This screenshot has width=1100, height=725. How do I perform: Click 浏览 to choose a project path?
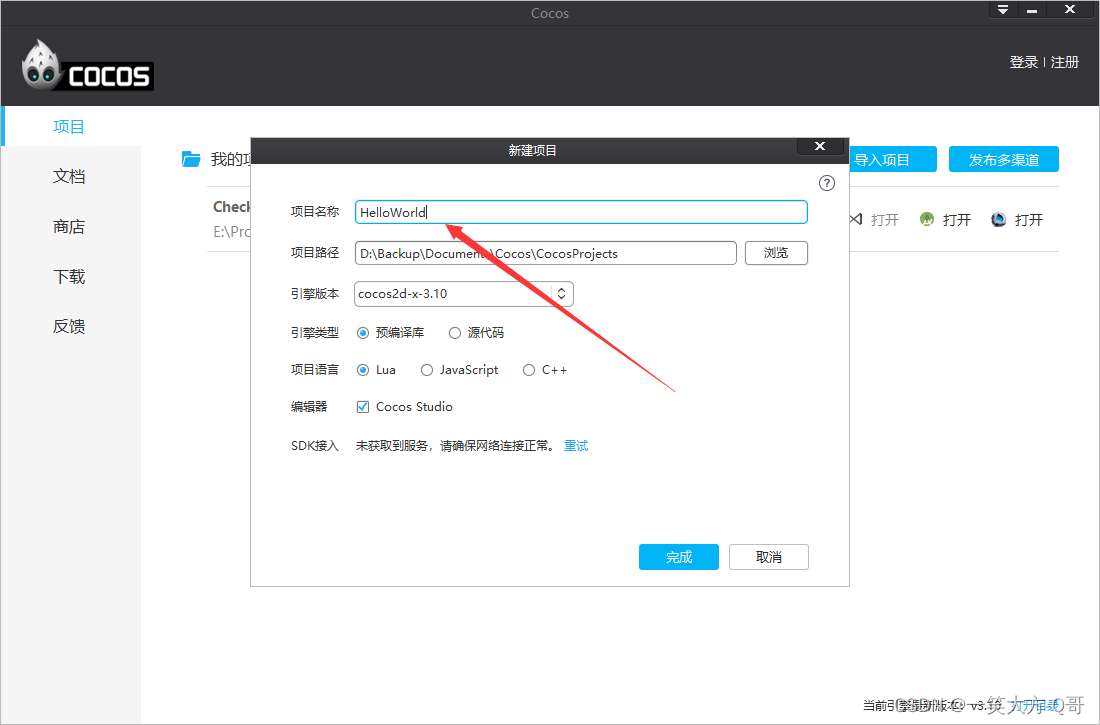pyautogui.click(x=776, y=252)
